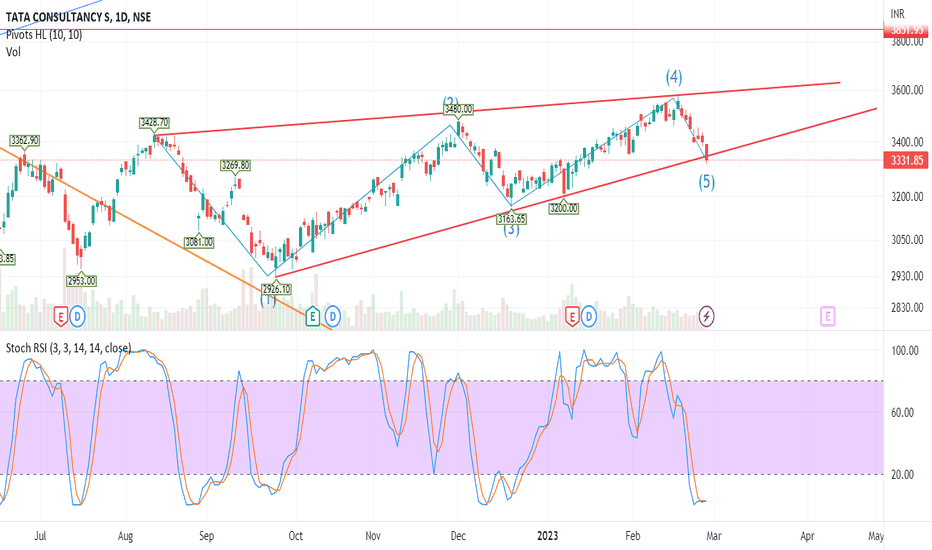The height and width of the screenshot is (550, 932).
Task: Click the 2023 label on the time axis
Action: point(547,536)
